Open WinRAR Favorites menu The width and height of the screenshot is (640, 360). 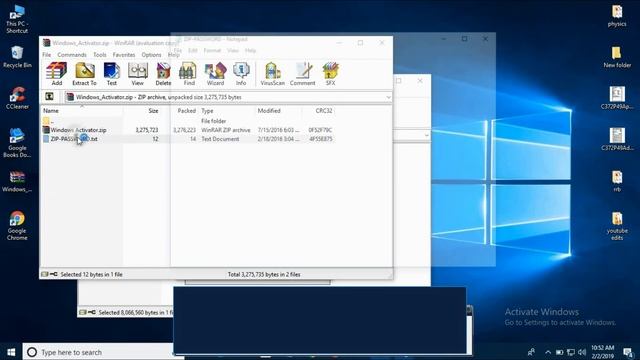124,55
